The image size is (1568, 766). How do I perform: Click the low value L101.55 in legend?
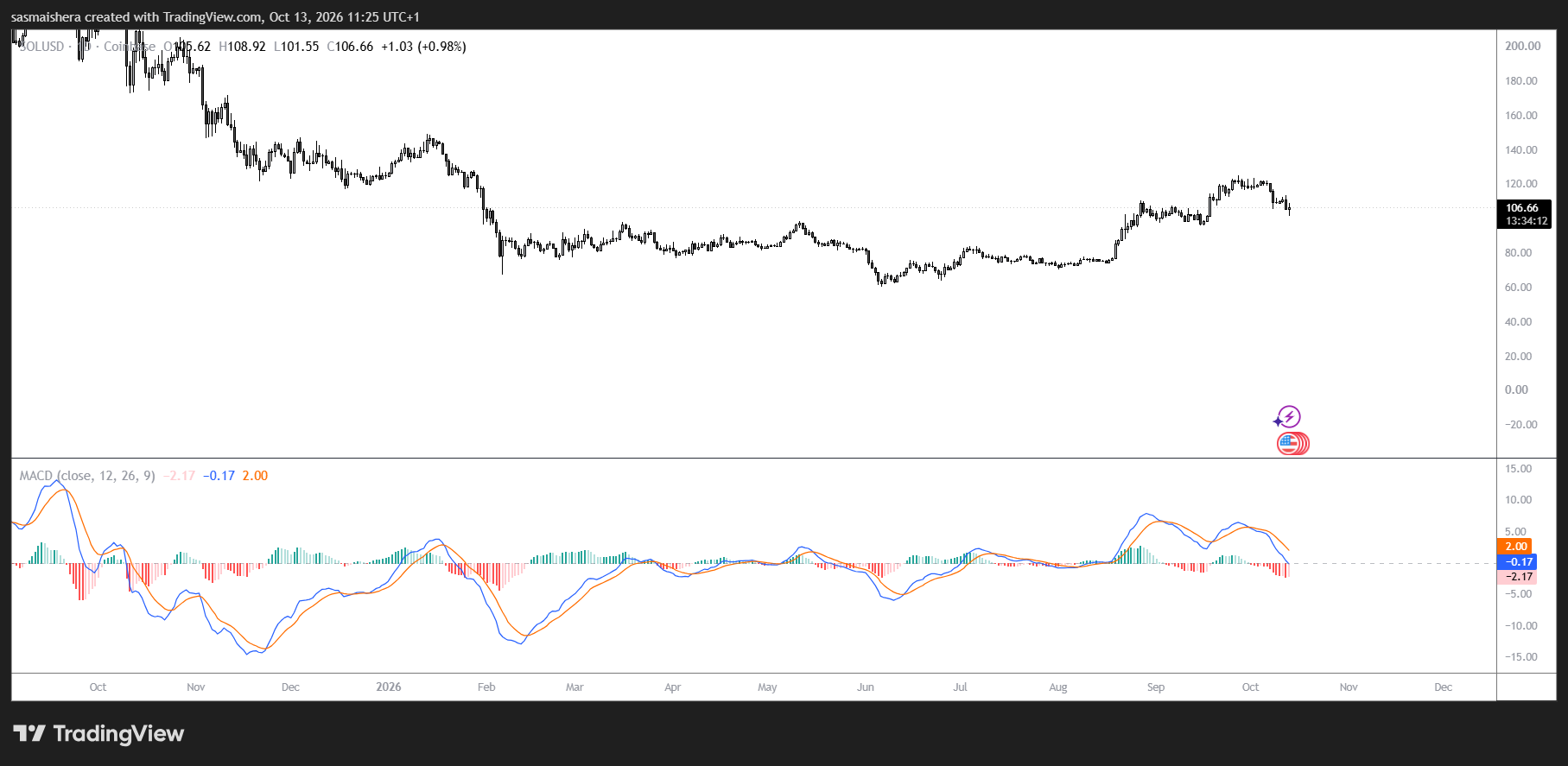pyautogui.click(x=296, y=47)
